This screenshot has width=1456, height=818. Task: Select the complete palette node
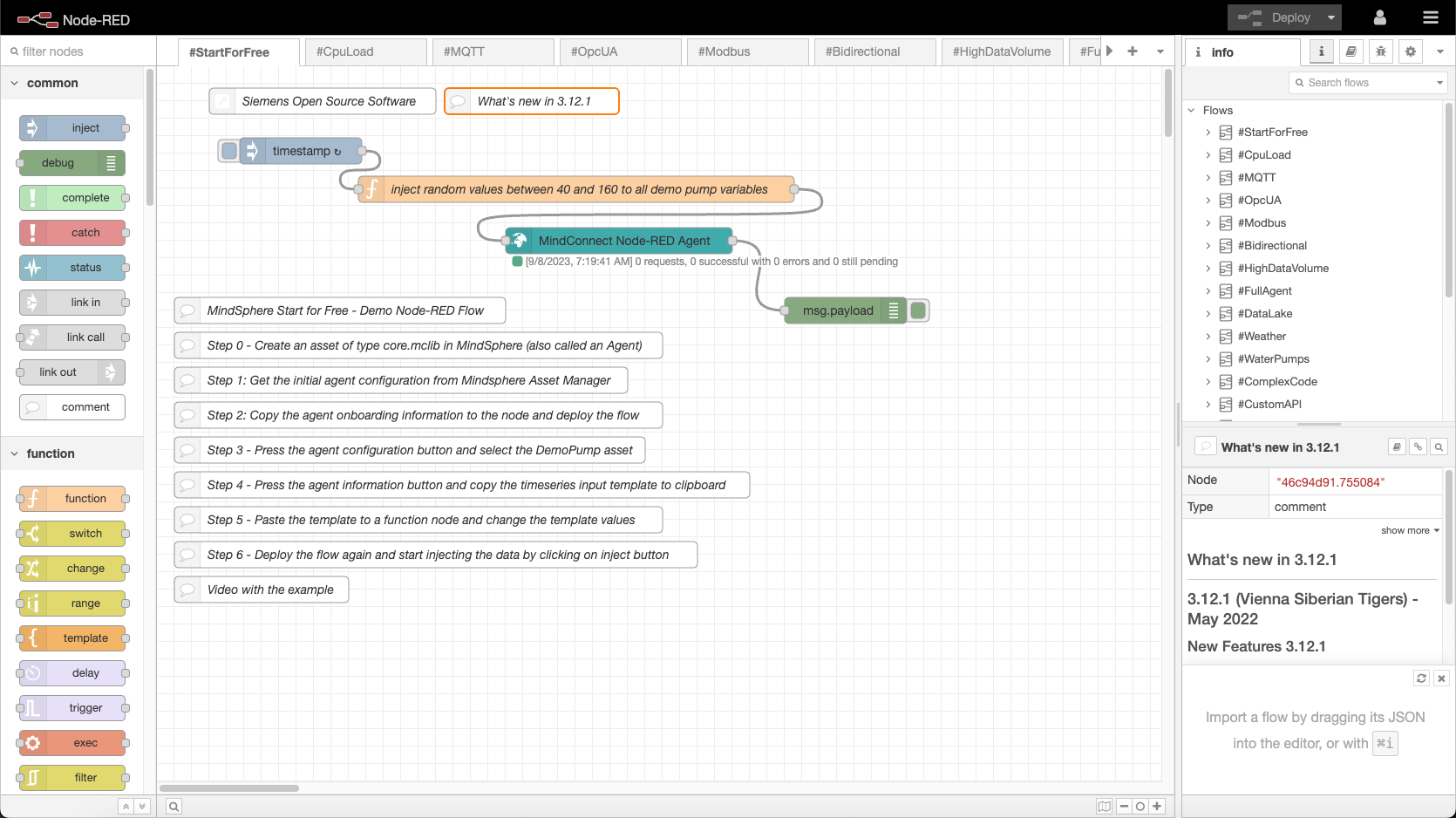coord(72,198)
